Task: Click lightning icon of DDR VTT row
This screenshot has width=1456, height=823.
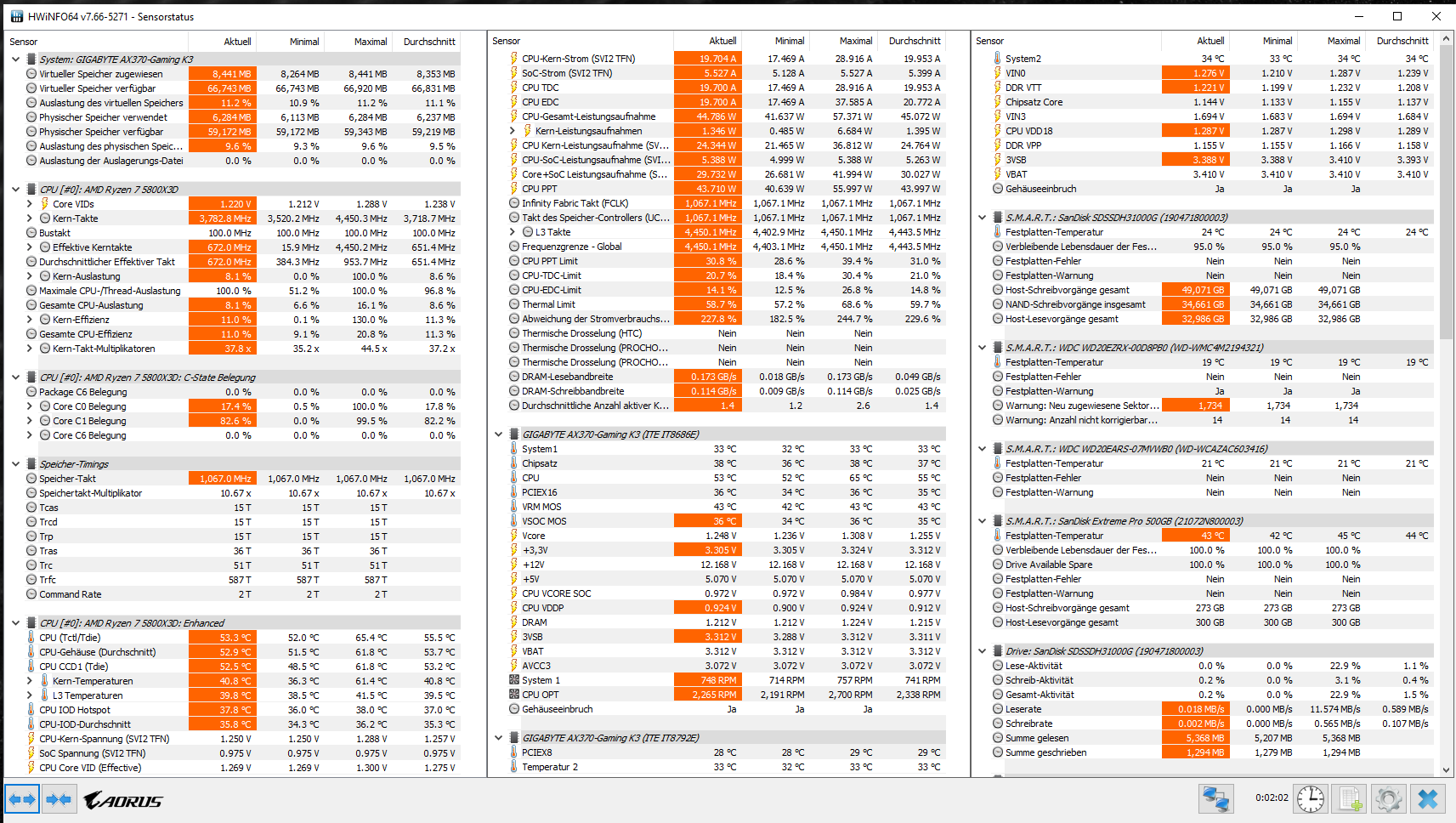Action: click(998, 88)
